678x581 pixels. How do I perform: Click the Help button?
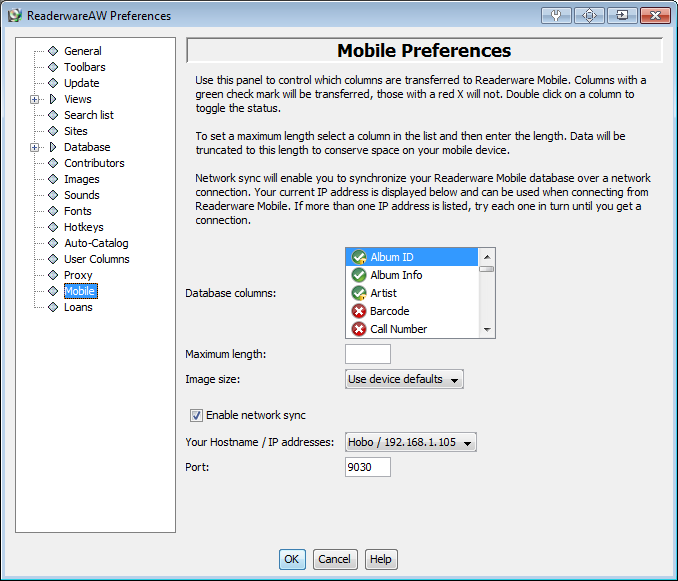click(x=381, y=559)
